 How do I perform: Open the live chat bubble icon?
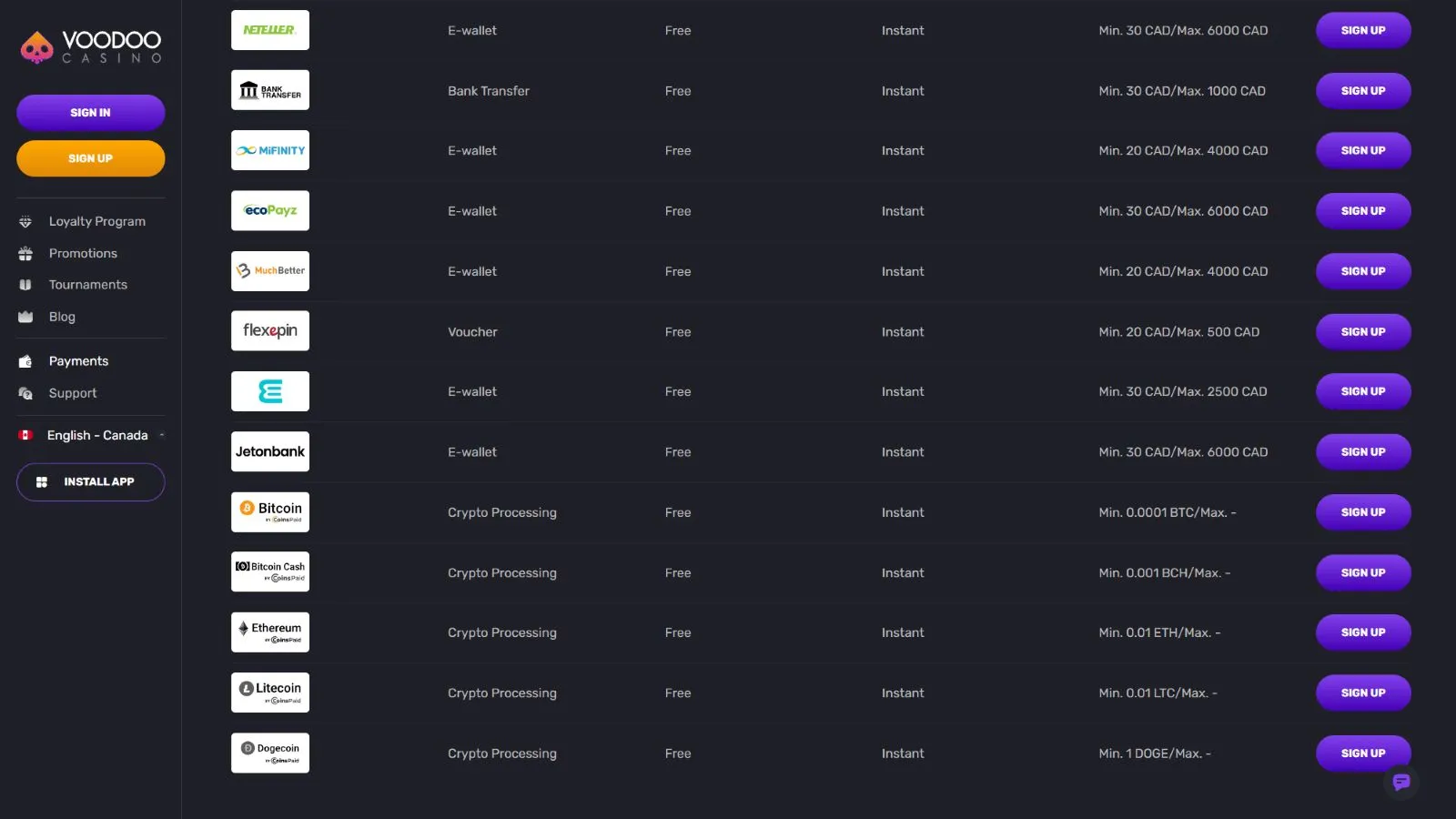coord(1400,782)
